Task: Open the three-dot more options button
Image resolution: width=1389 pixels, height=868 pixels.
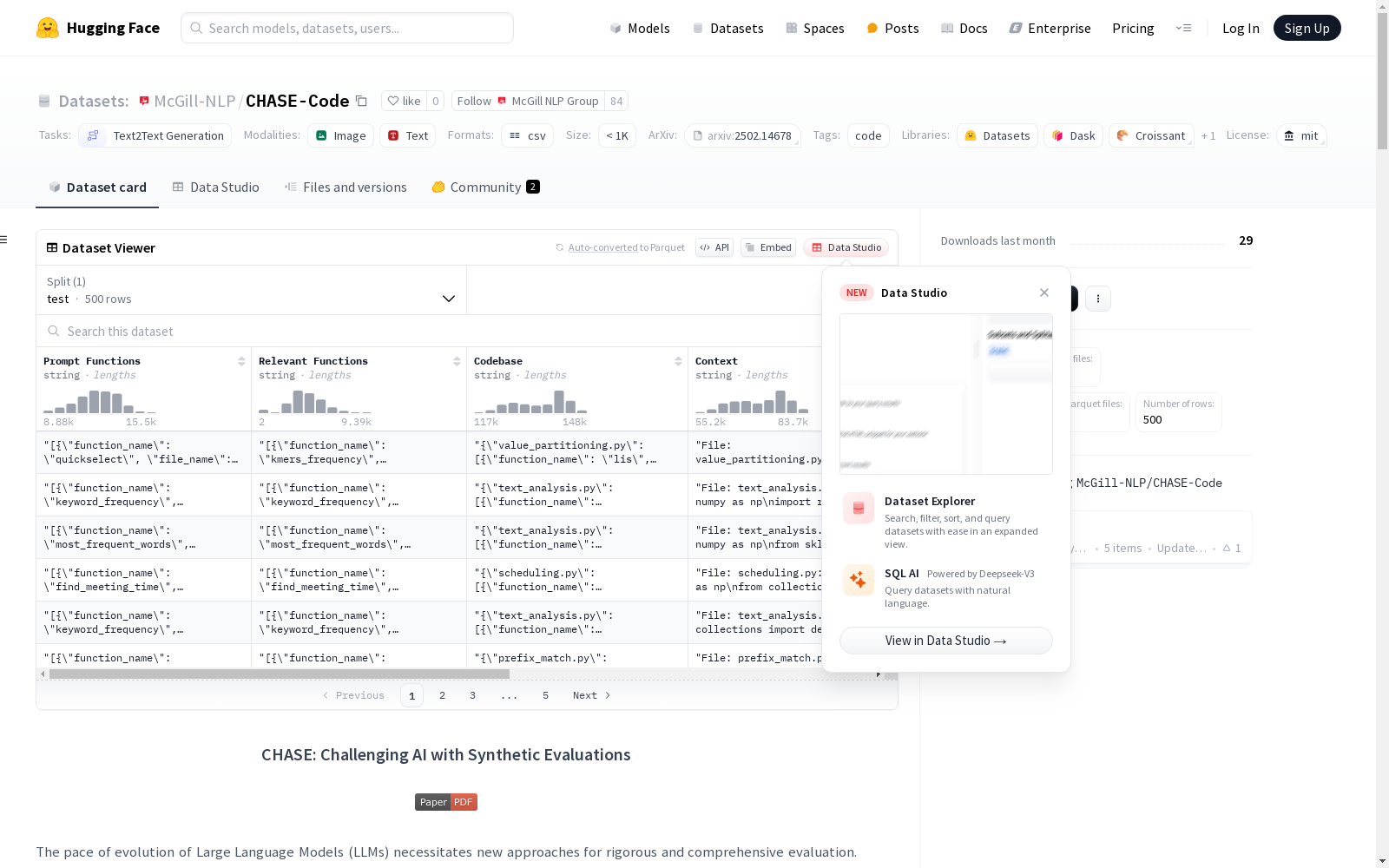Action: [x=1098, y=299]
